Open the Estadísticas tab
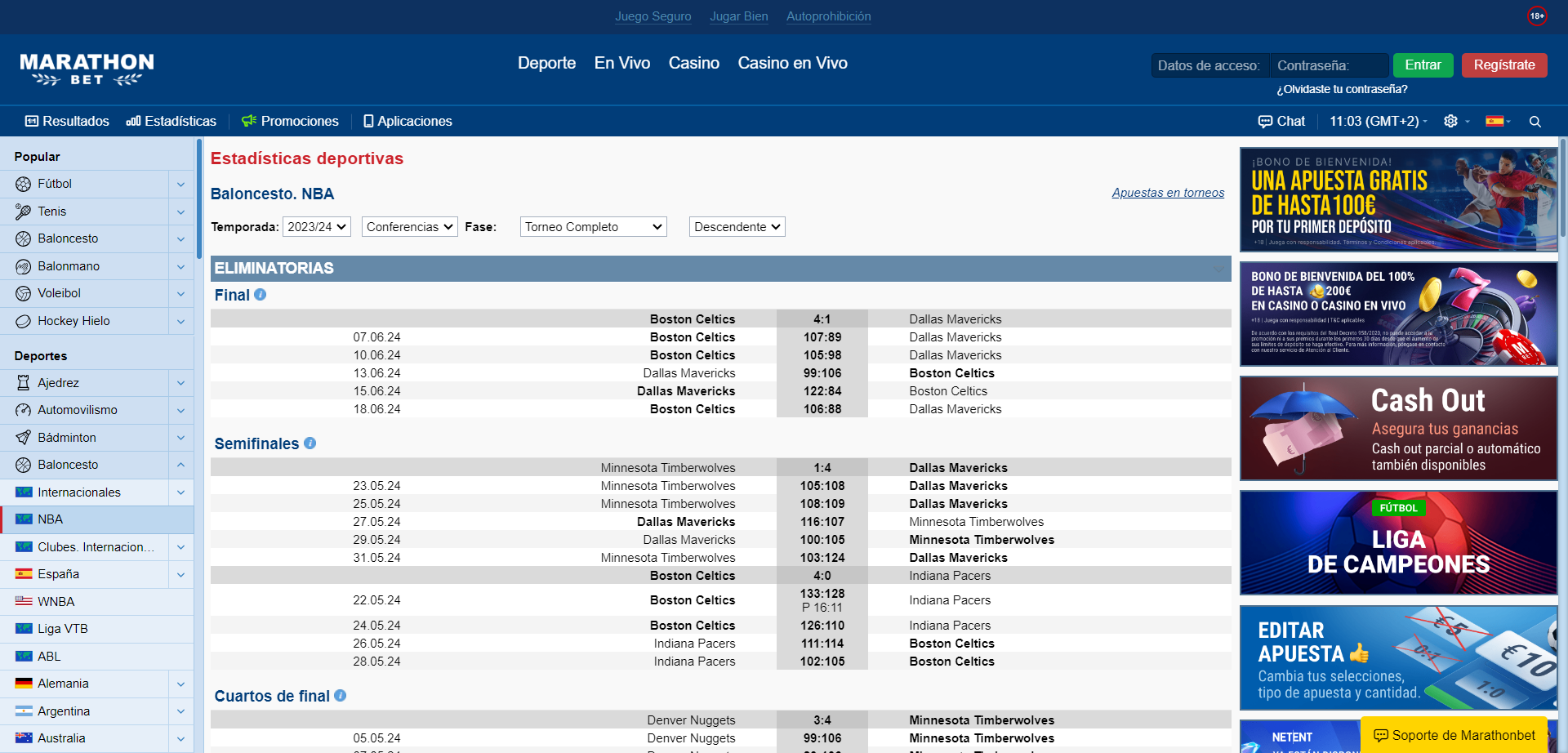Viewport: 1568px width, 753px height. pyautogui.click(x=171, y=122)
